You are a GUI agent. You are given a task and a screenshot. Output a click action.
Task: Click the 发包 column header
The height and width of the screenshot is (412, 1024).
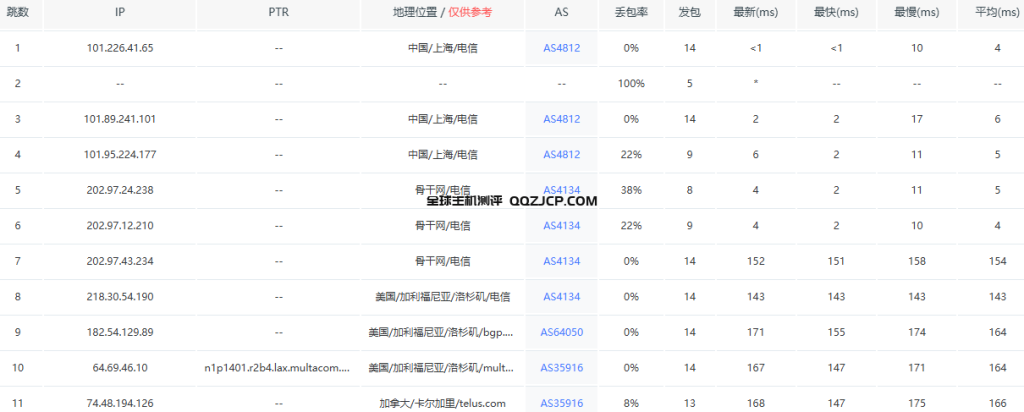click(x=690, y=12)
